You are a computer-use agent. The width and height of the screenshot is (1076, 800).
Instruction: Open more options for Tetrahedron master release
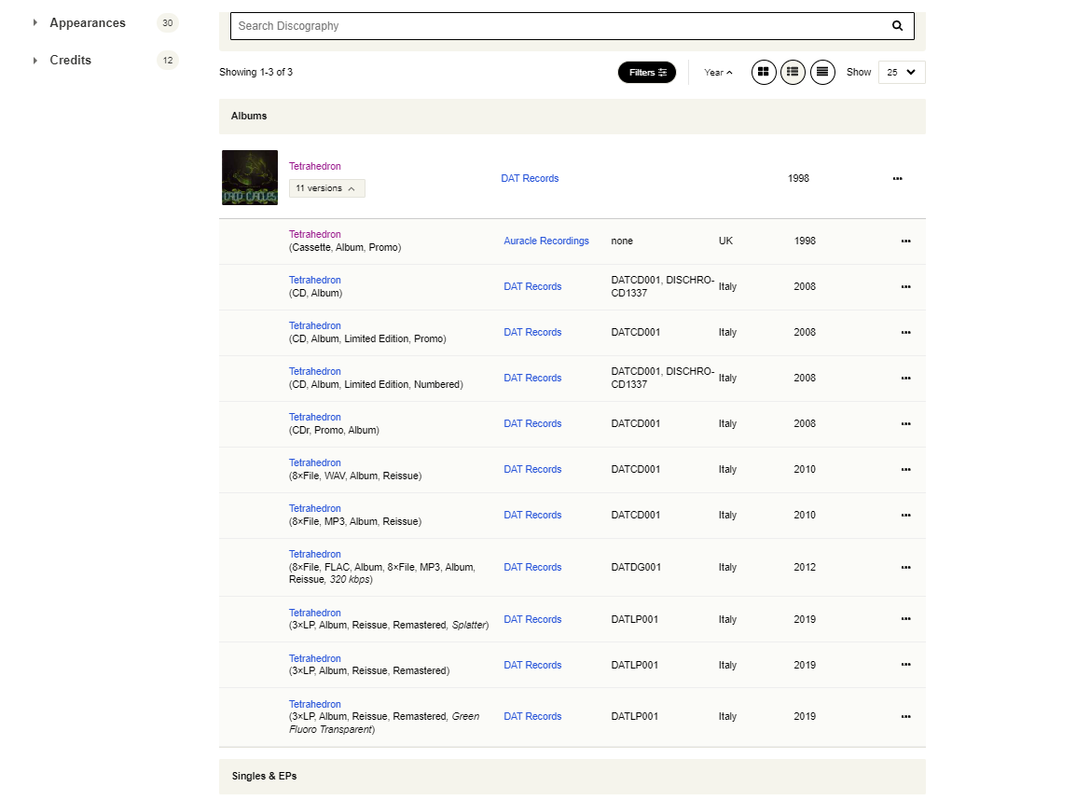[x=897, y=178]
